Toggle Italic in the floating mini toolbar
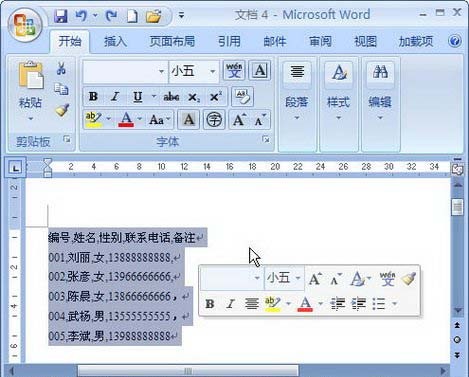The width and height of the screenshot is (469, 377). click(230, 303)
